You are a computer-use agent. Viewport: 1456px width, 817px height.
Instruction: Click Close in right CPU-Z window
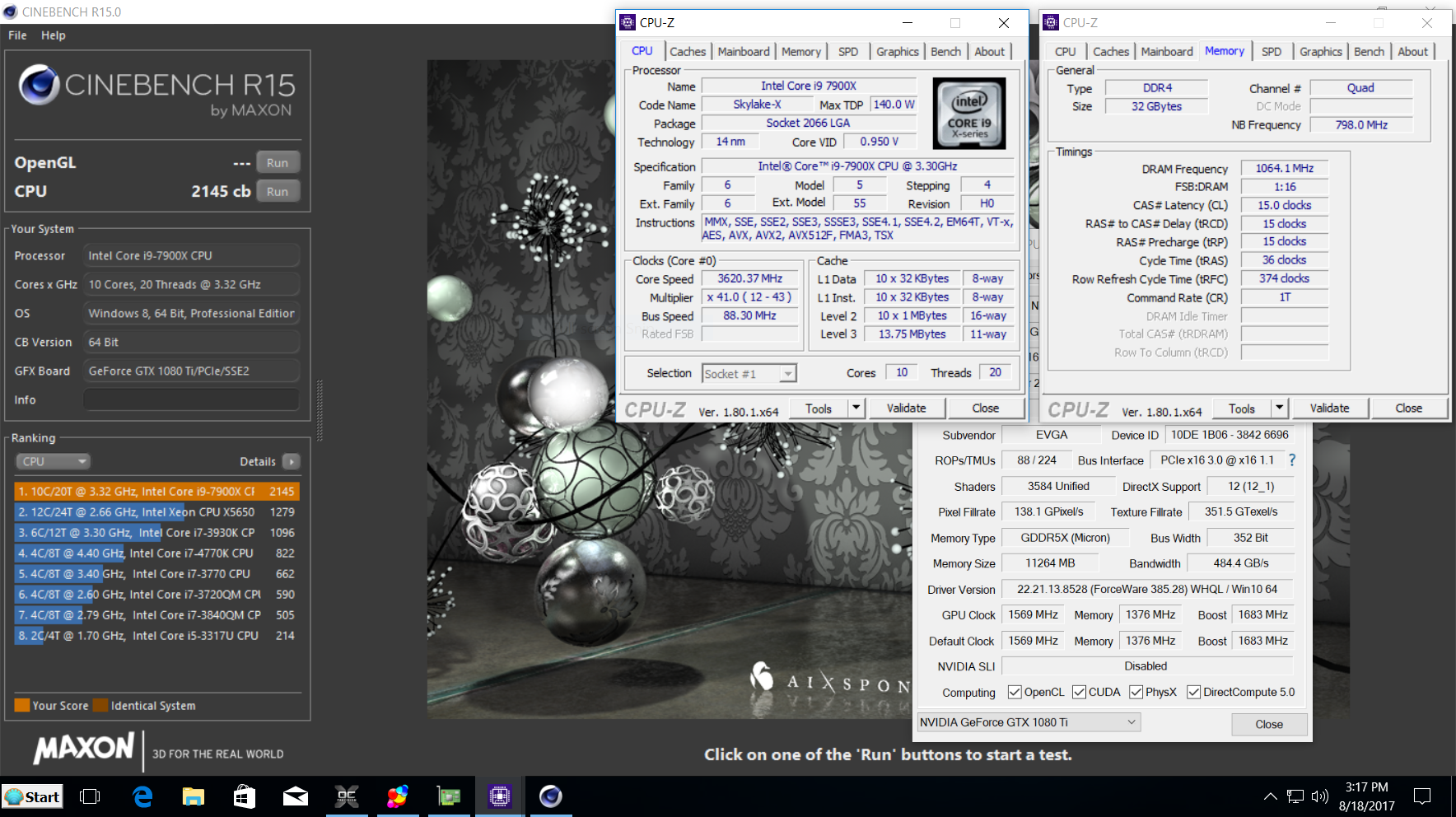point(1409,408)
